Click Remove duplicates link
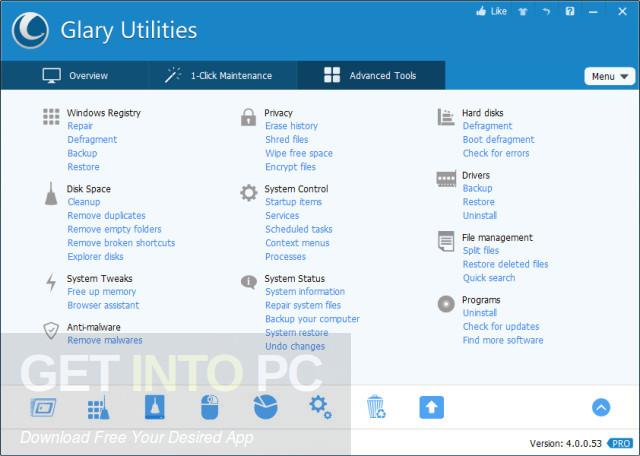 107,216
